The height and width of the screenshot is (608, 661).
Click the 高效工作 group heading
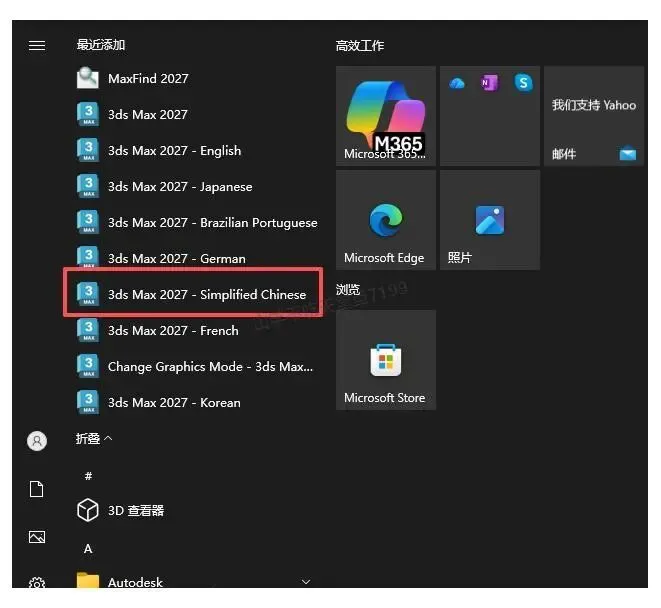[360, 46]
